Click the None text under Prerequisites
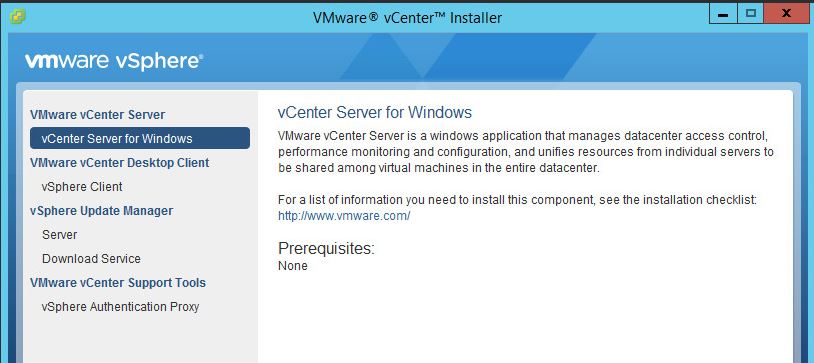 point(293,266)
